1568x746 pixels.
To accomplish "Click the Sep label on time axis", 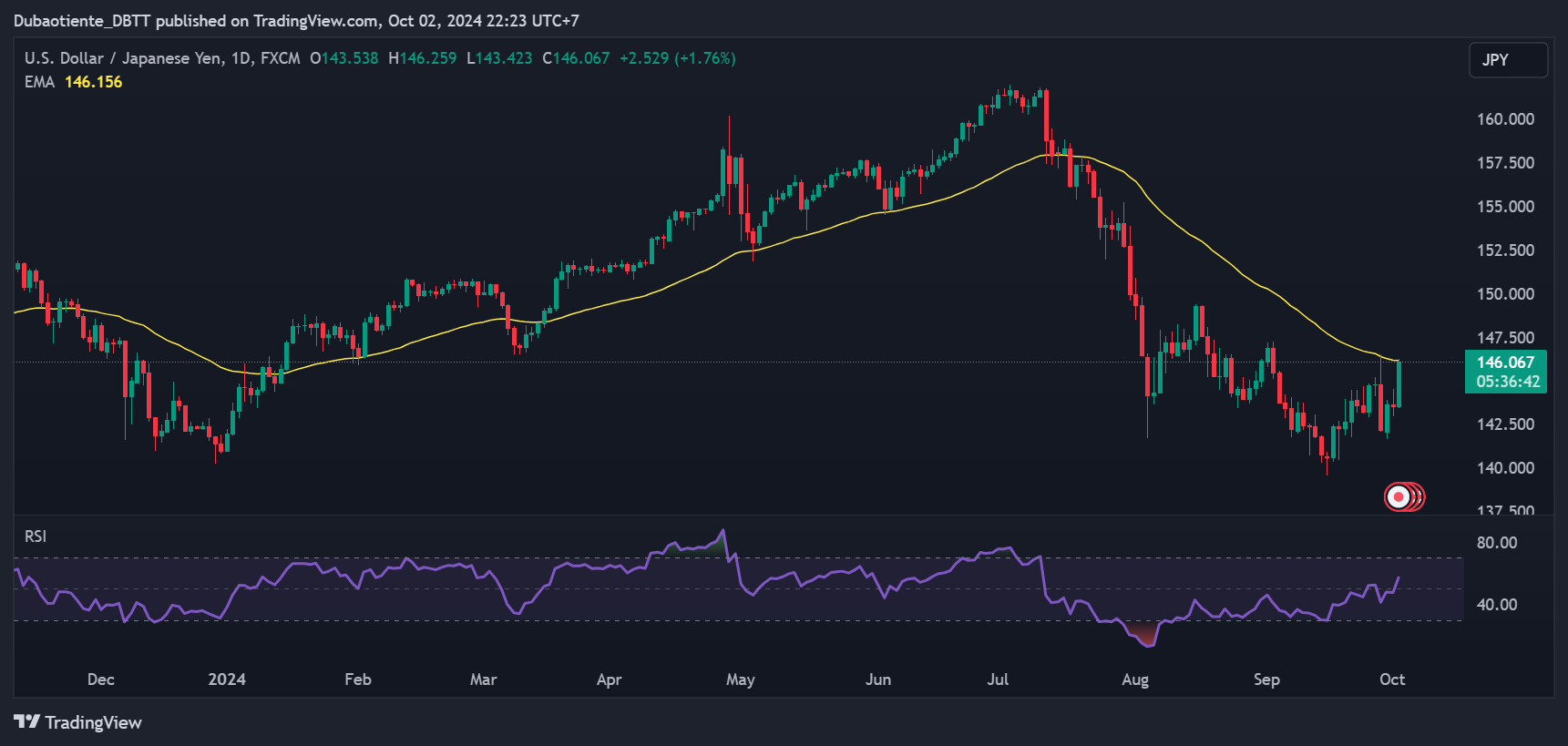I will 1266,680.
